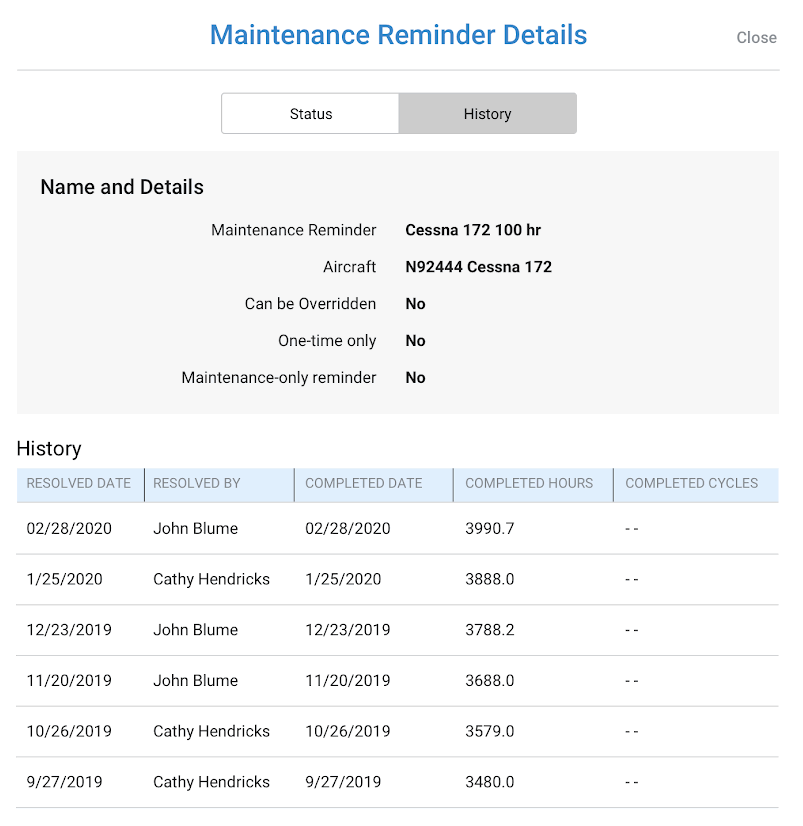
Task: Click the Name and Details heading
Action: click(122, 187)
